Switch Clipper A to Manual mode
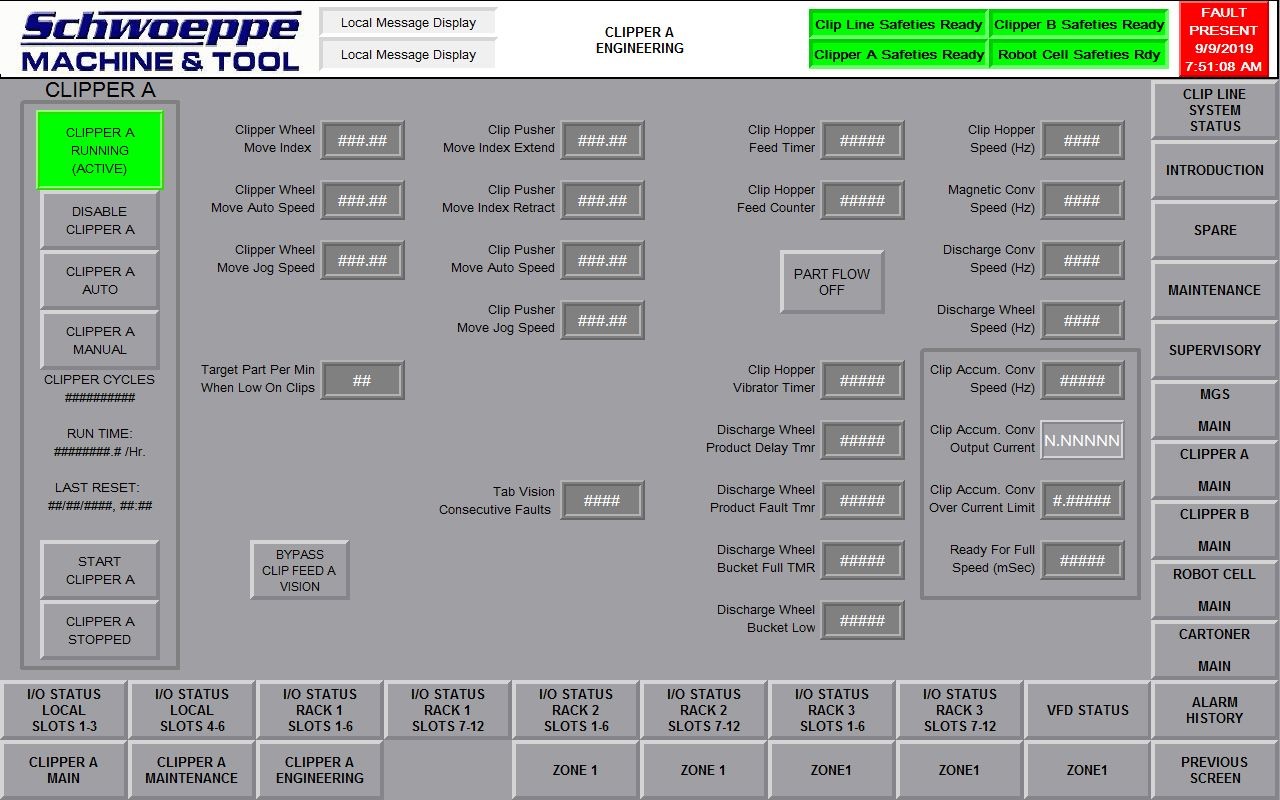The width and height of the screenshot is (1280, 800). tap(100, 340)
